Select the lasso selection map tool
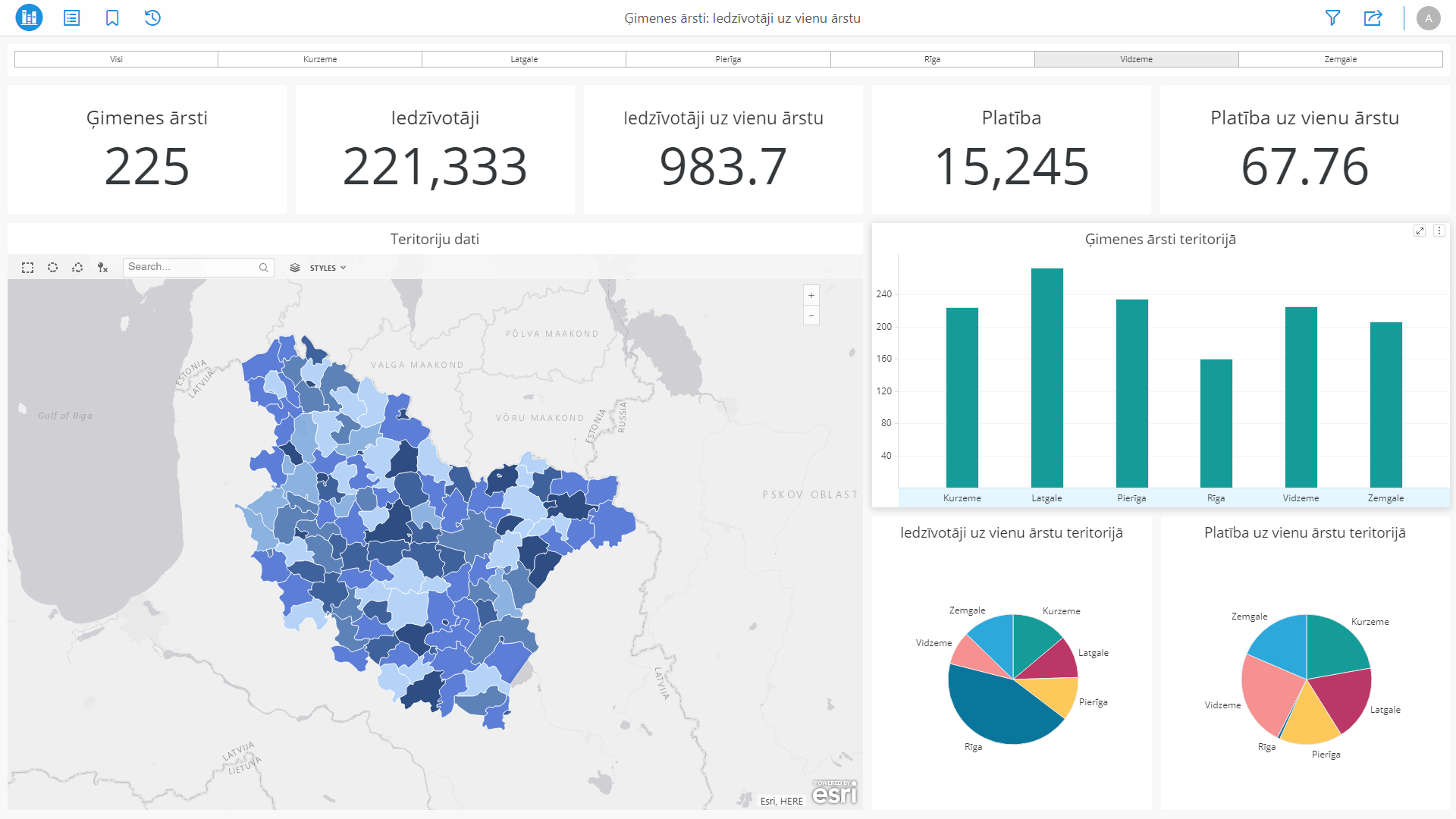This screenshot has width=1456, height=819. point(77,268)
